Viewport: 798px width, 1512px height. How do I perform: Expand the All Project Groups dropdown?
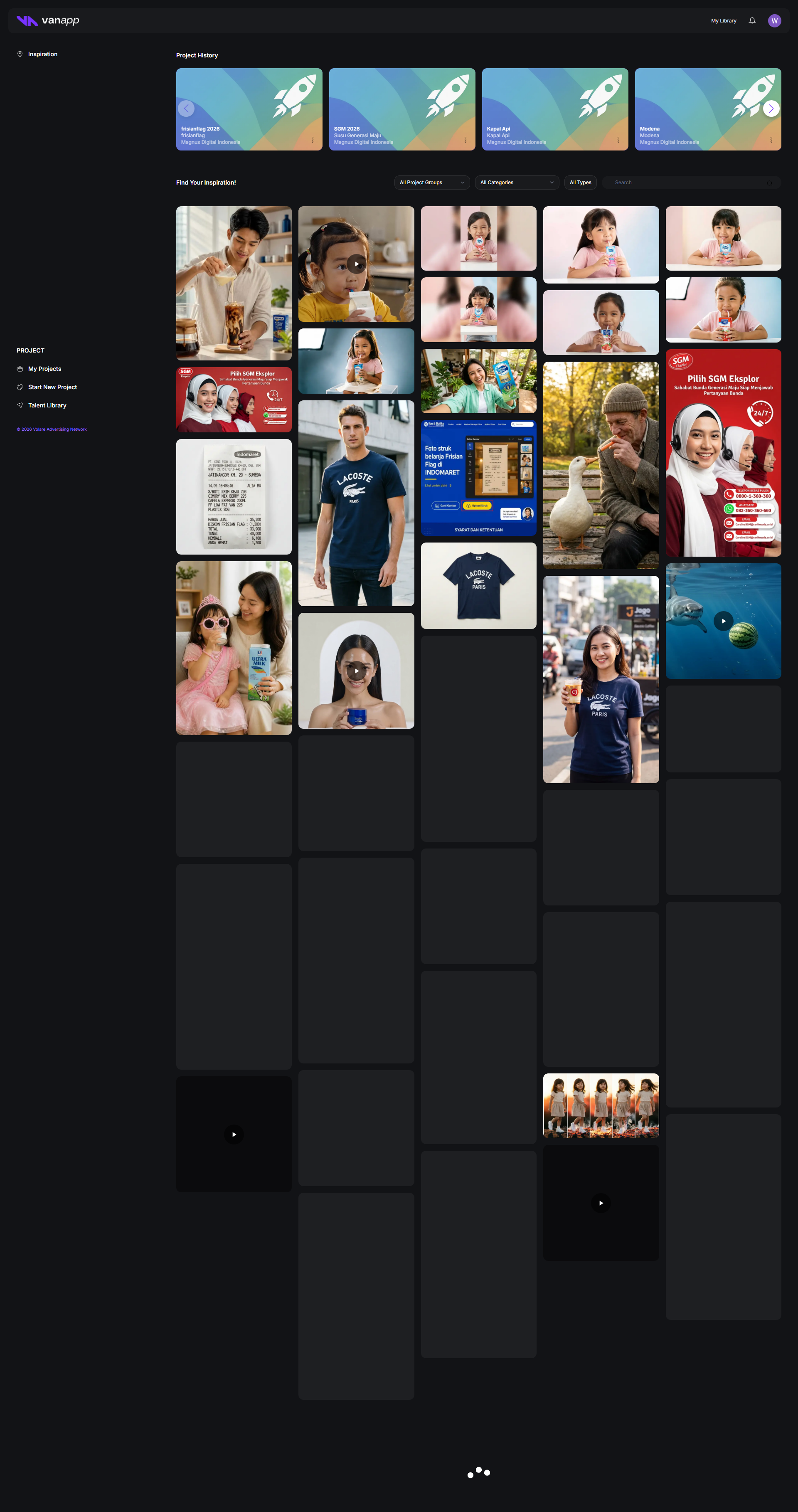[x=432, y=183]
